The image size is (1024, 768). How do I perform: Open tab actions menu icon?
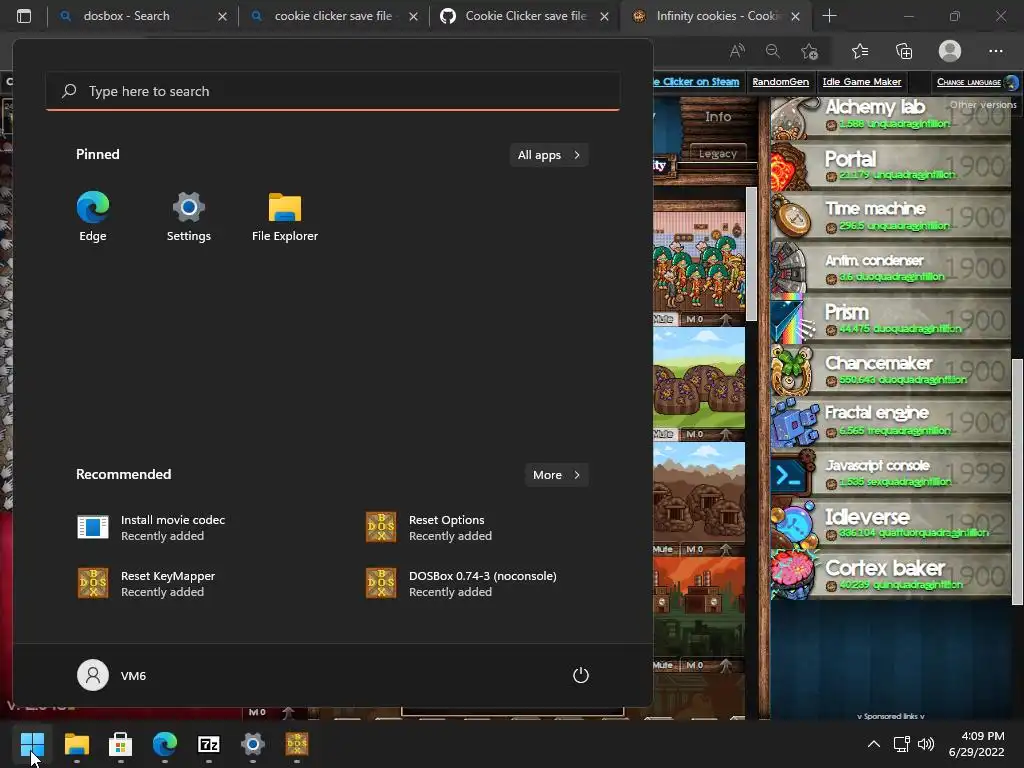point(24,16)
